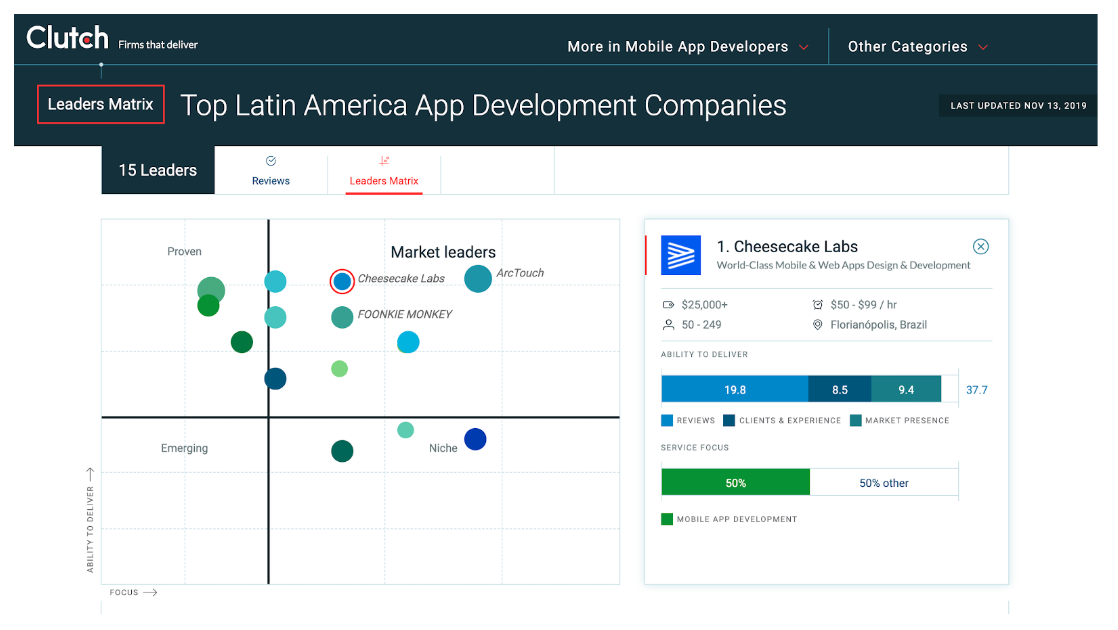Click the Leaders Matrix header label
The image size is (1118, 630).
tap(101, 104)
